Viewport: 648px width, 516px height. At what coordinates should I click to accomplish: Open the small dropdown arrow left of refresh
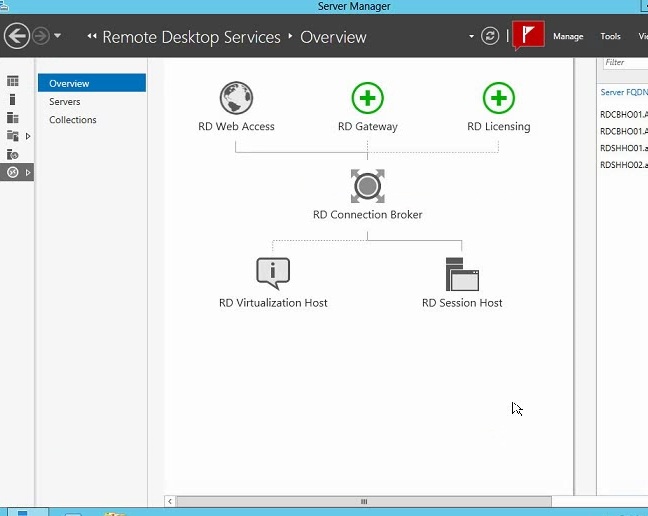point(472,36)
